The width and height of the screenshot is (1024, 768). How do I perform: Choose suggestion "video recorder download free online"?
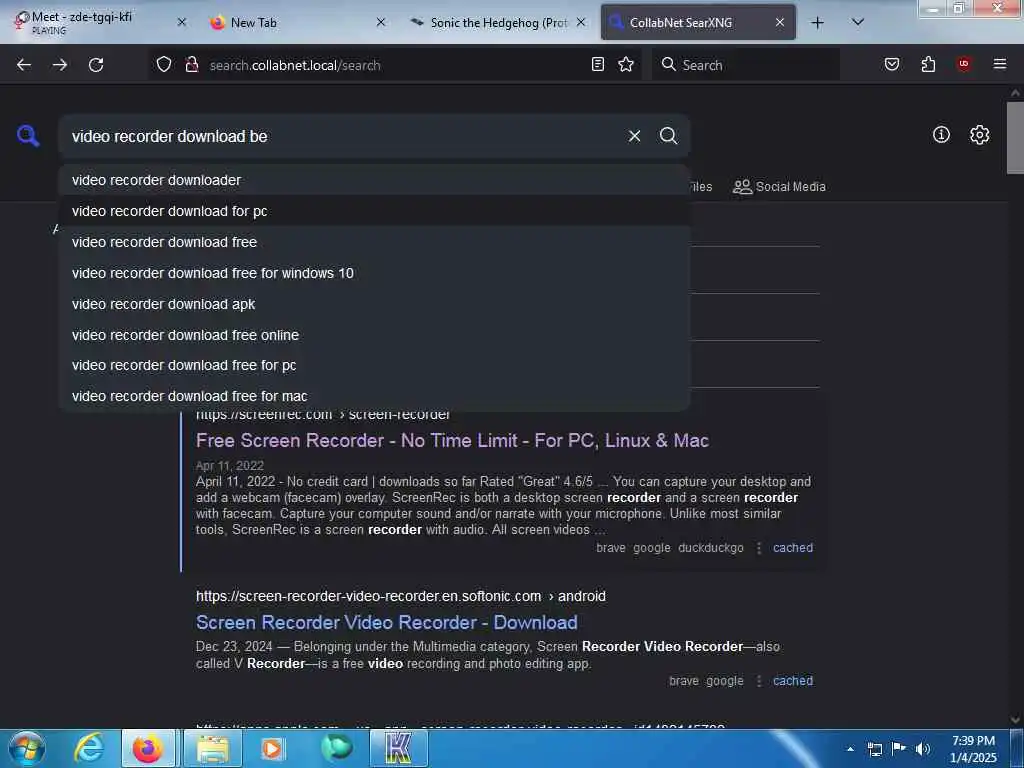click(x=374, y=334)
